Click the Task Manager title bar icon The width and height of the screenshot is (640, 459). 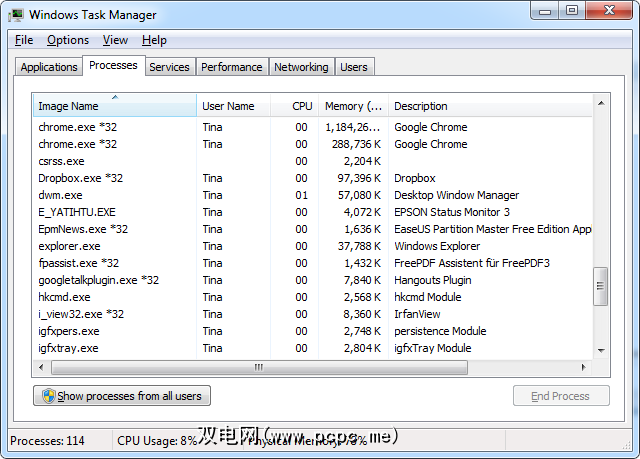coord(16,15)
